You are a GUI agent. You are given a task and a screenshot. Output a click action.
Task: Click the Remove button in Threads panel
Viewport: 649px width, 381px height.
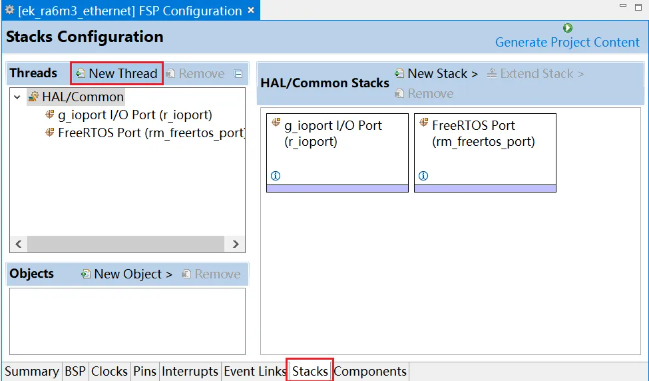(x=195, y=74)
